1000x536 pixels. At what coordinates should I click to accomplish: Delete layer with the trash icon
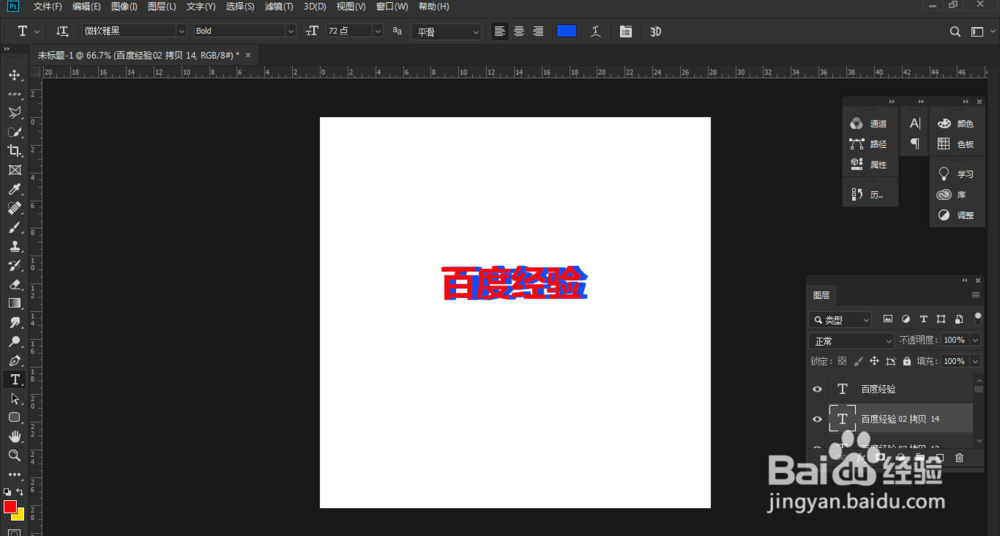pyautogui.click(x=959, y=458)
